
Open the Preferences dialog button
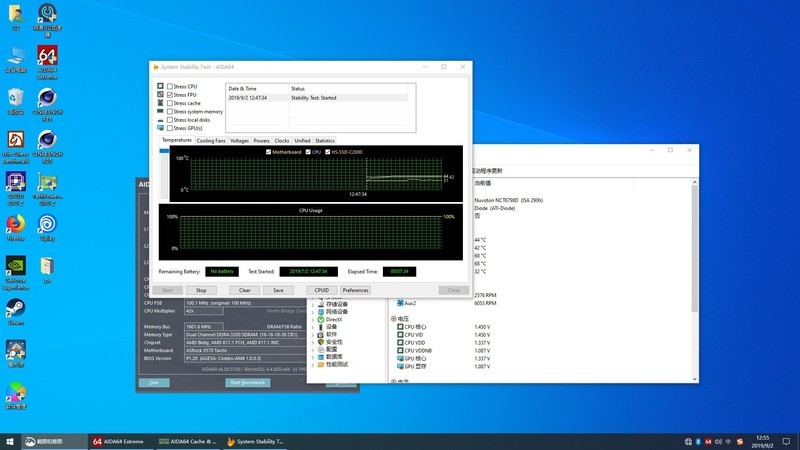pos(355,290)
